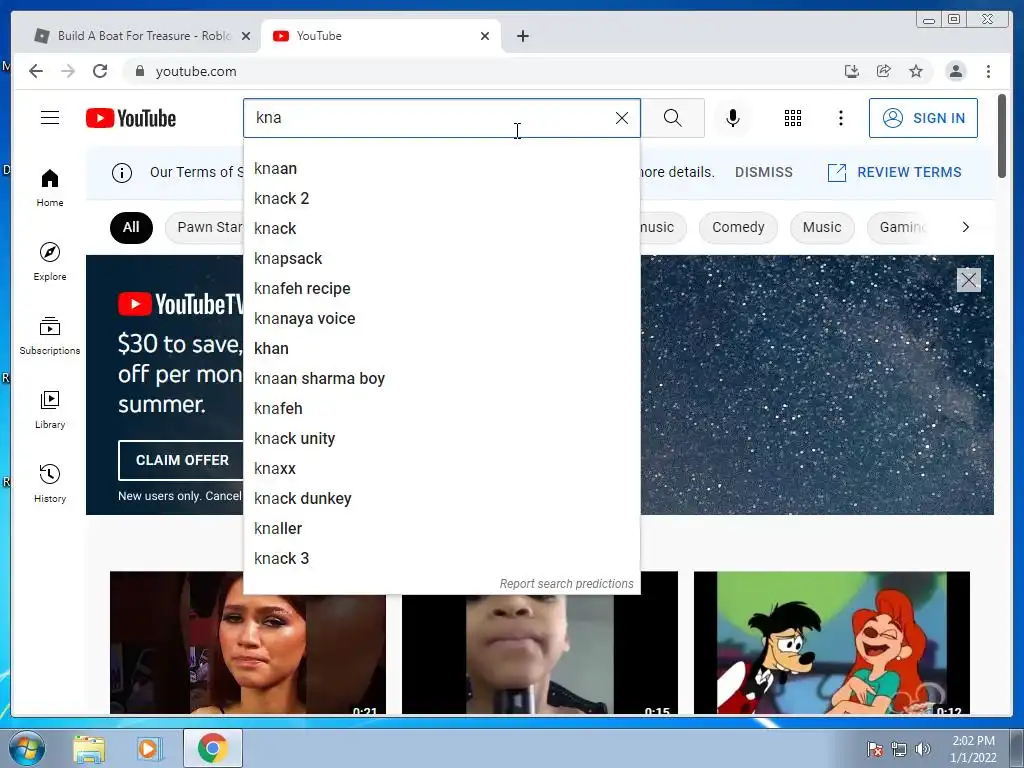Start voice search with the microphone icon

(x=733, y=118)
